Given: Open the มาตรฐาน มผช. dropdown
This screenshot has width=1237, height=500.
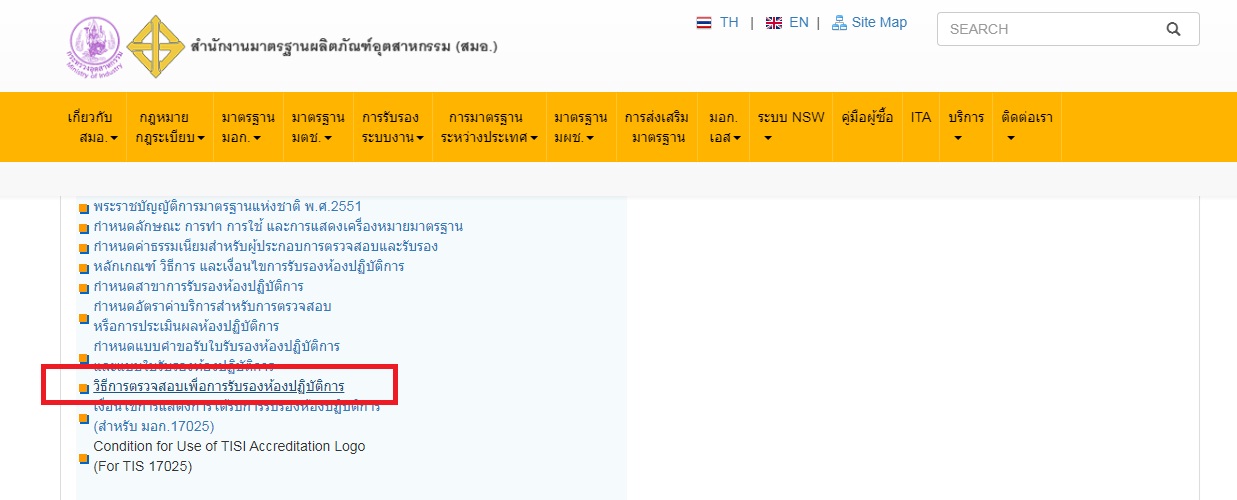Looking at the screenshot, I should point(580,127).
